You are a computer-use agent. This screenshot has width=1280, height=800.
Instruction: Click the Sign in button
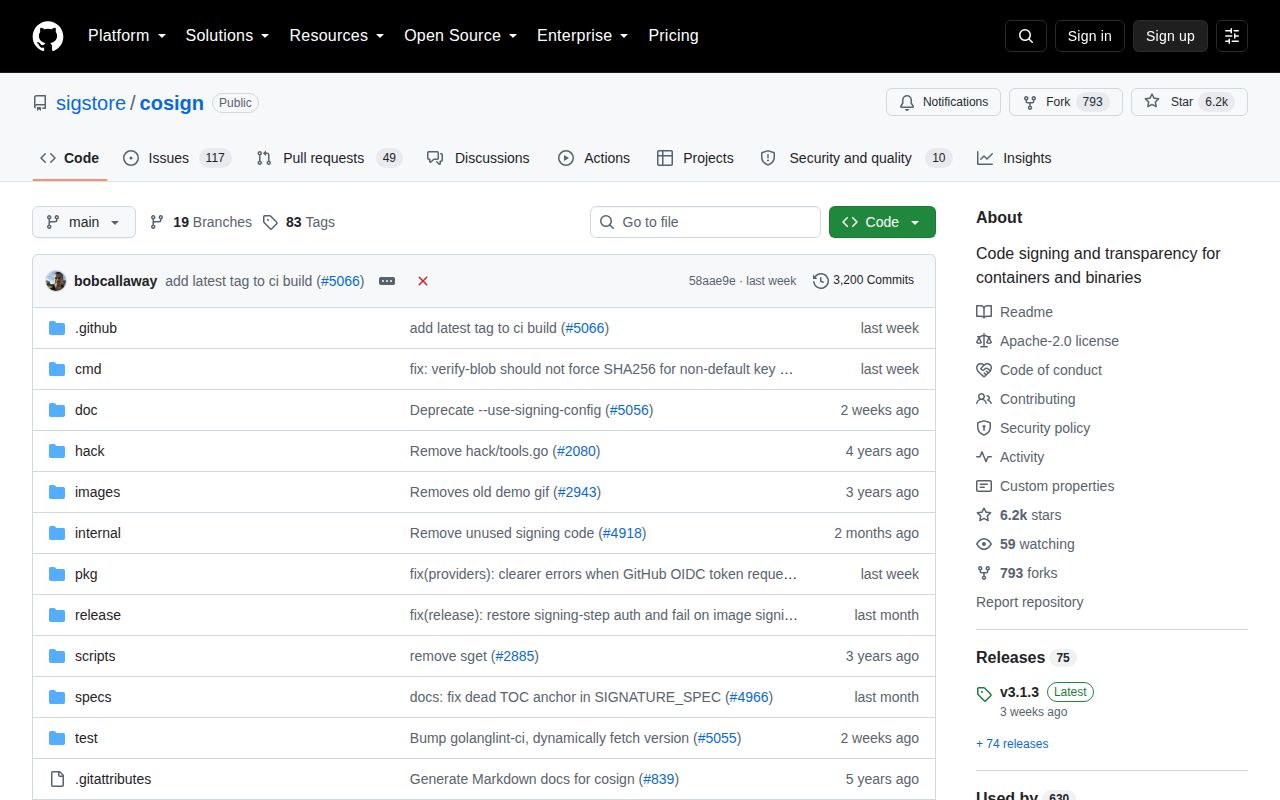tap(1089, 36)
